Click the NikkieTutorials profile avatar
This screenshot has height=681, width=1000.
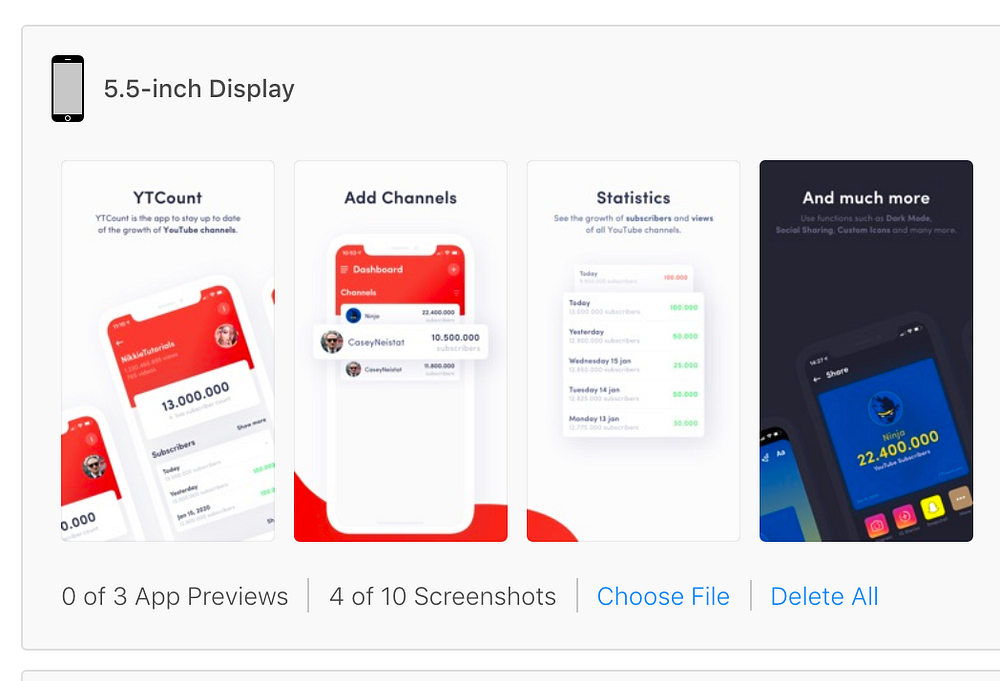click(226, 335)
